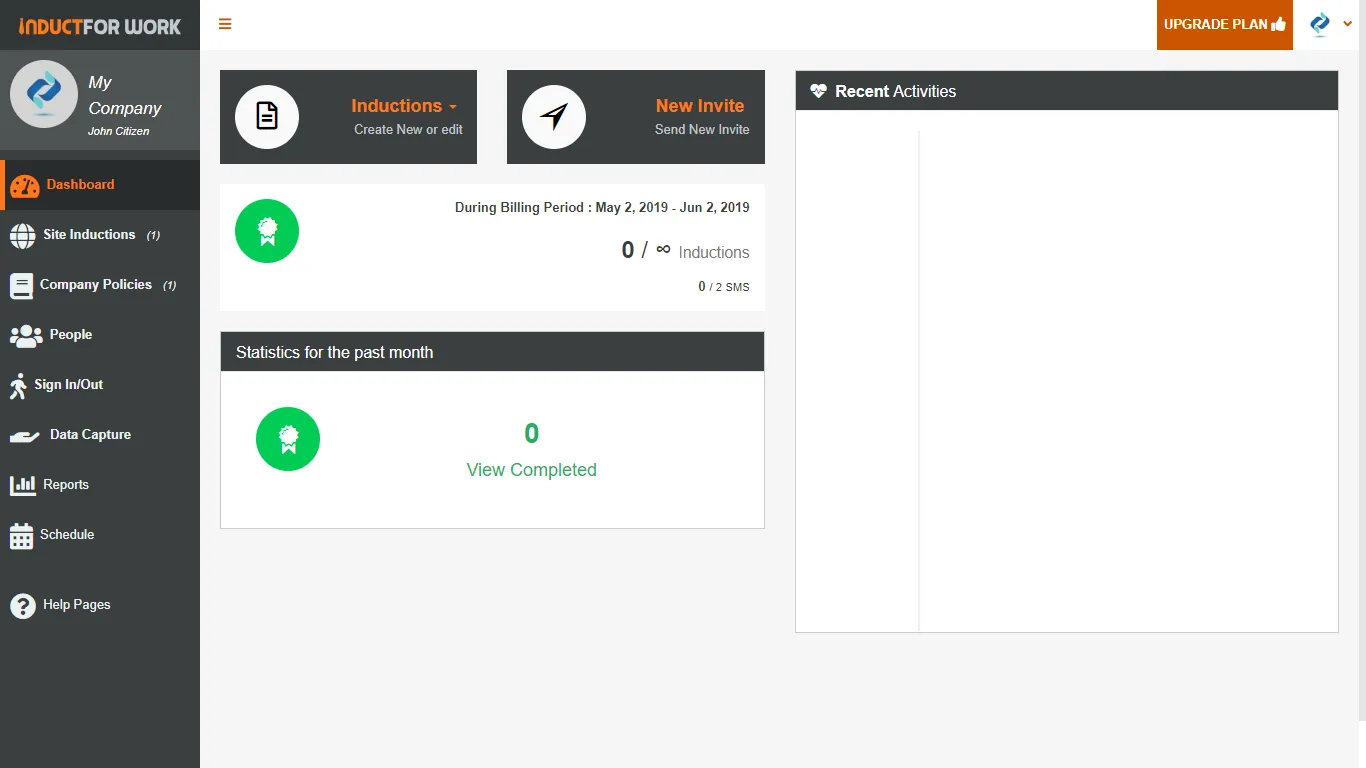Click the top-right account logo

1320,24
